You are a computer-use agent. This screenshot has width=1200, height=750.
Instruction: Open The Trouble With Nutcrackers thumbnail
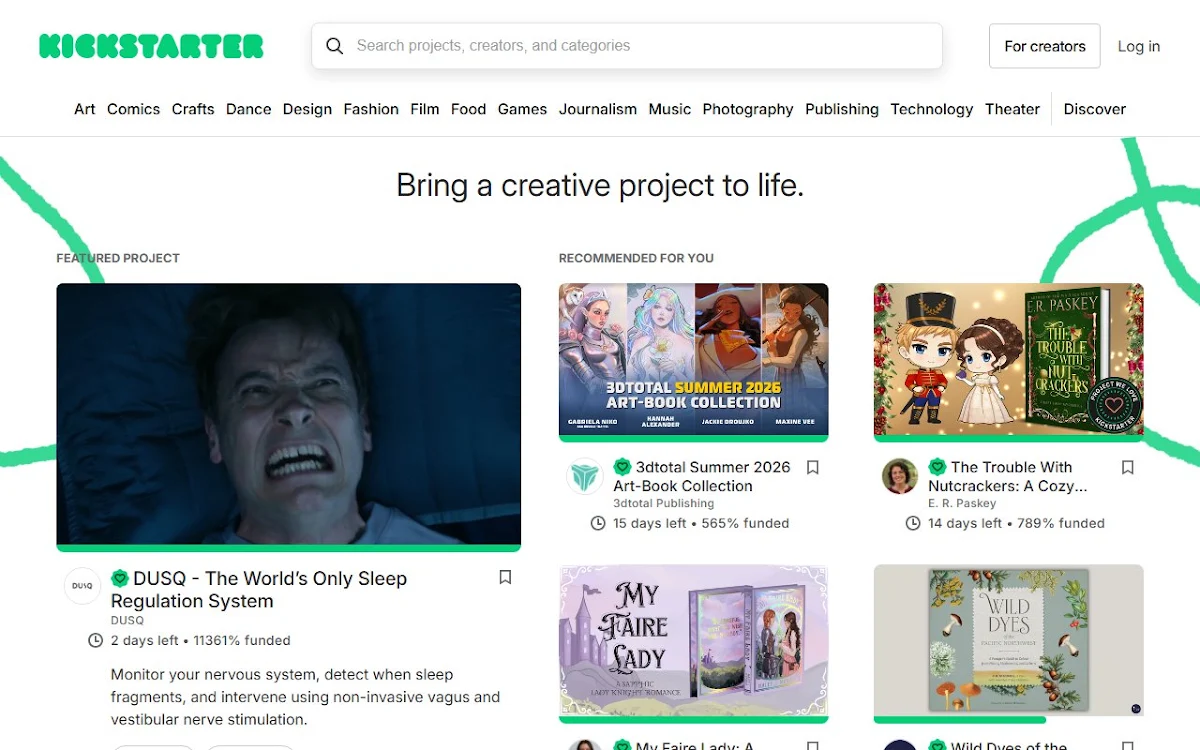(x=1009, y=359)
